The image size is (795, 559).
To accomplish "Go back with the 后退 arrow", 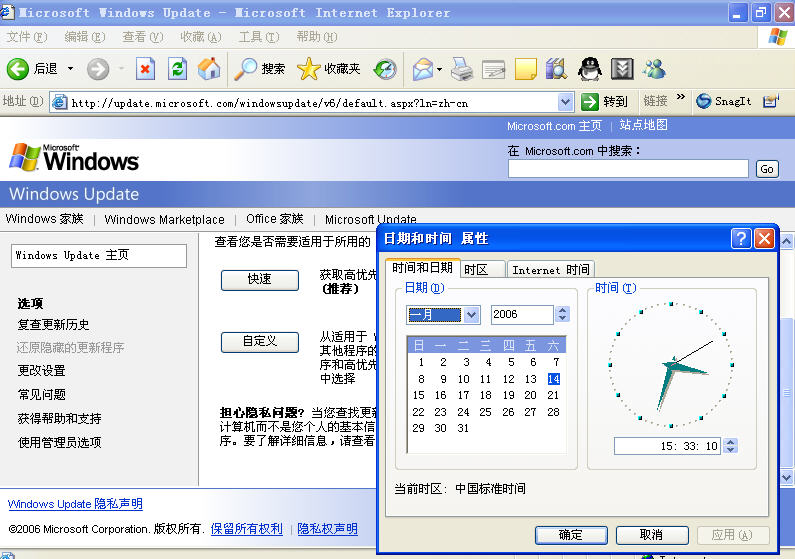I will [18, 69].
